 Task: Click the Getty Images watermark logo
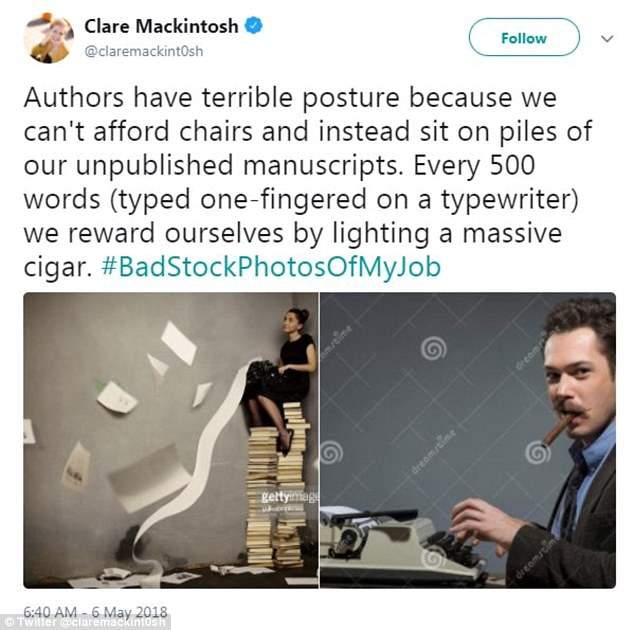click(x=288, y=497)
